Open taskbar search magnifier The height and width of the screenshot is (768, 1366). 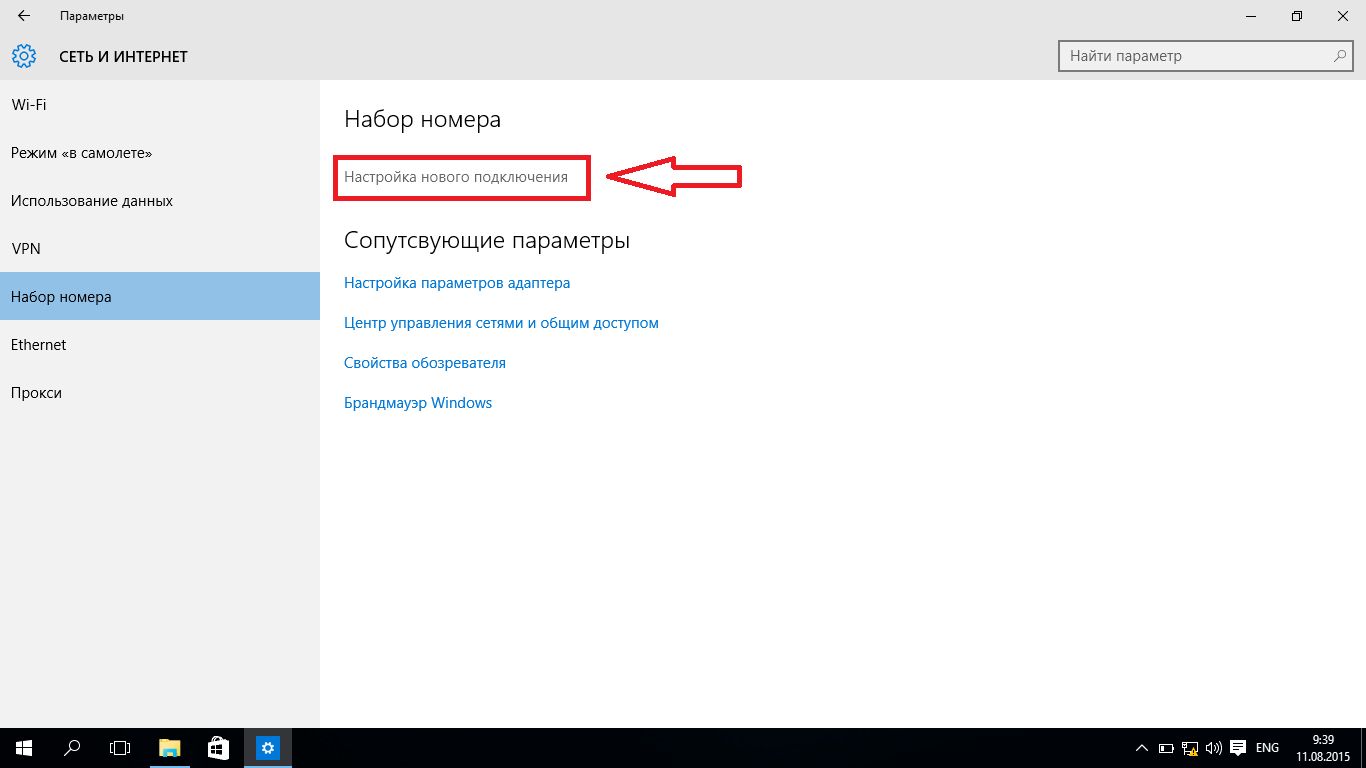(72, 747)
